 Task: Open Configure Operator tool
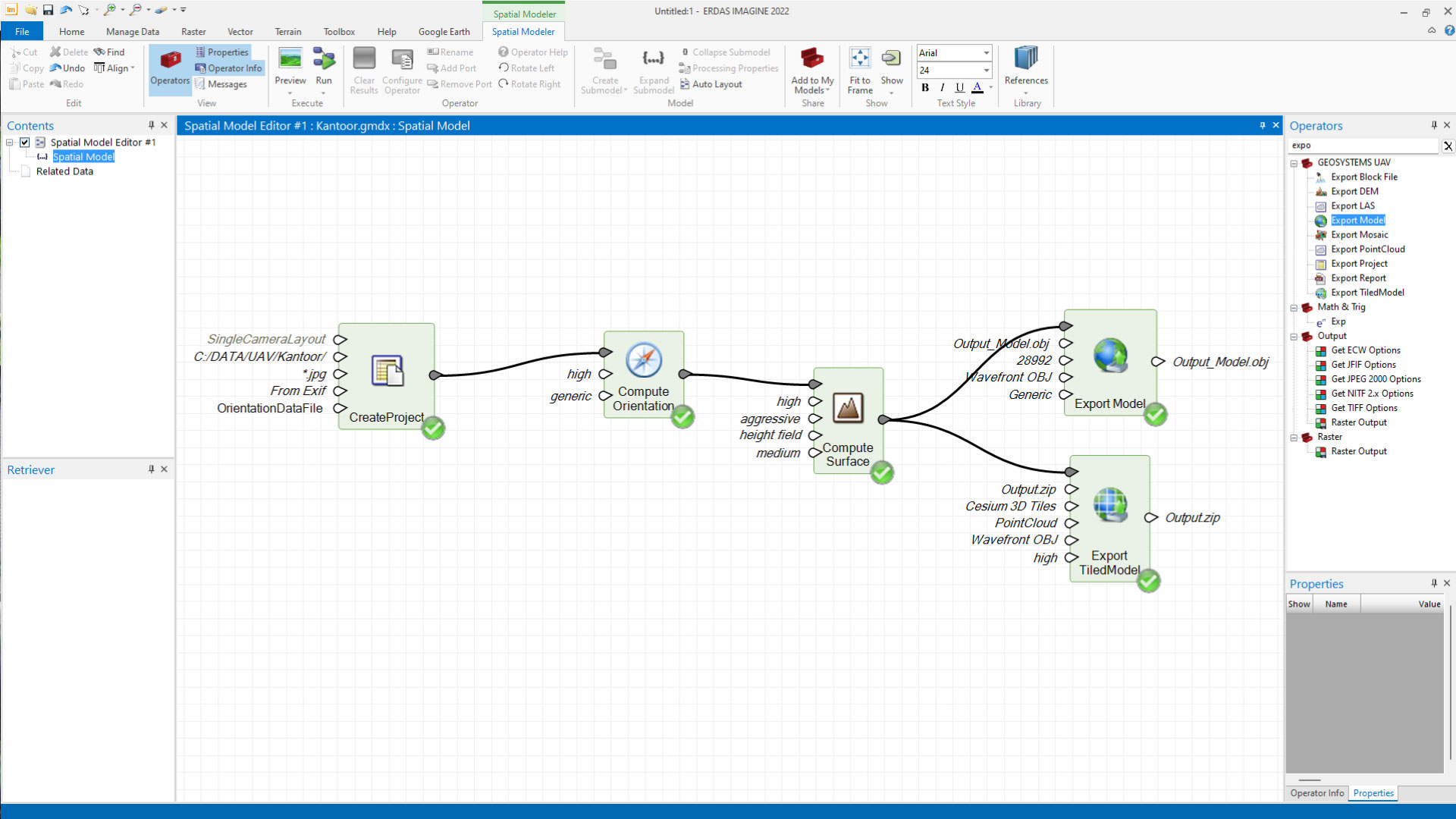point(402,70)
